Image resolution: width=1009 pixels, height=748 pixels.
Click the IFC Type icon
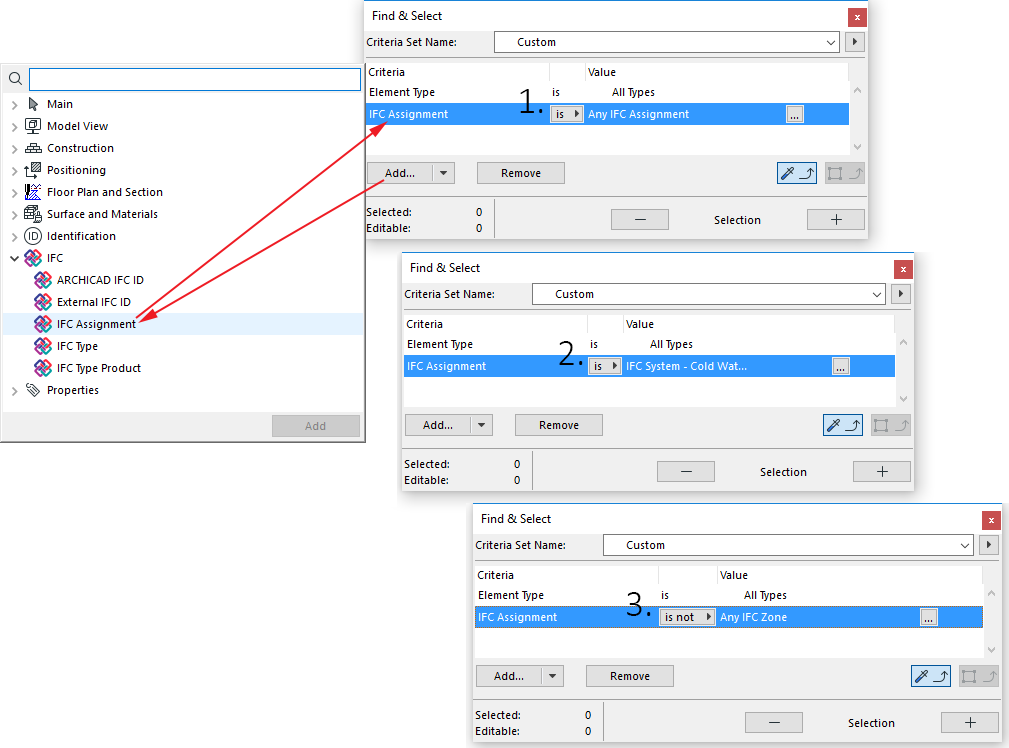(x=42, y=346)
